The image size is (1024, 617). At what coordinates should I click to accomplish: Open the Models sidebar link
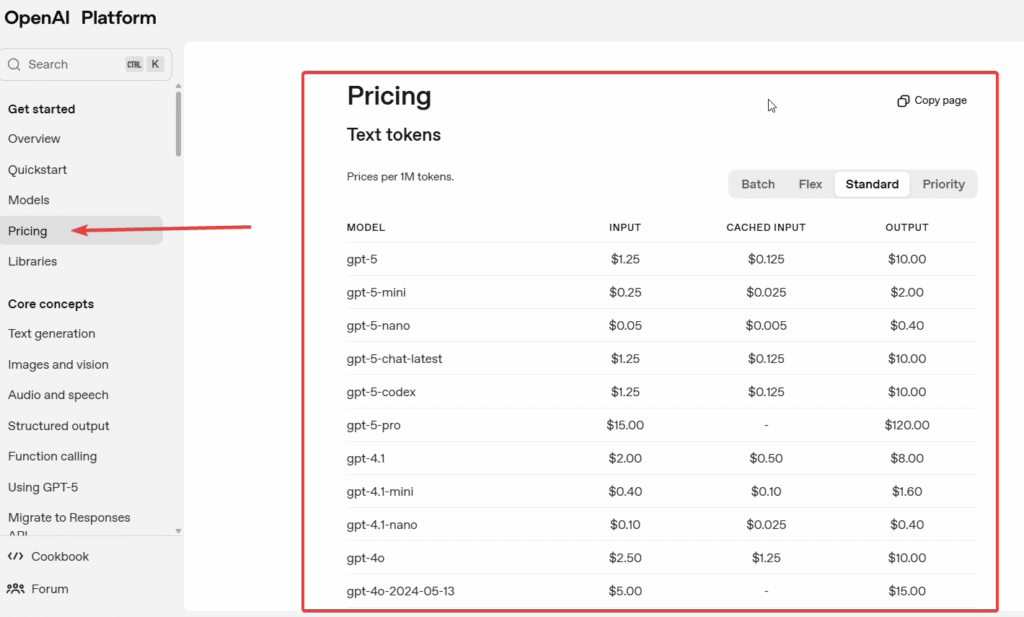pyautogui.click(x=29, y=200)
